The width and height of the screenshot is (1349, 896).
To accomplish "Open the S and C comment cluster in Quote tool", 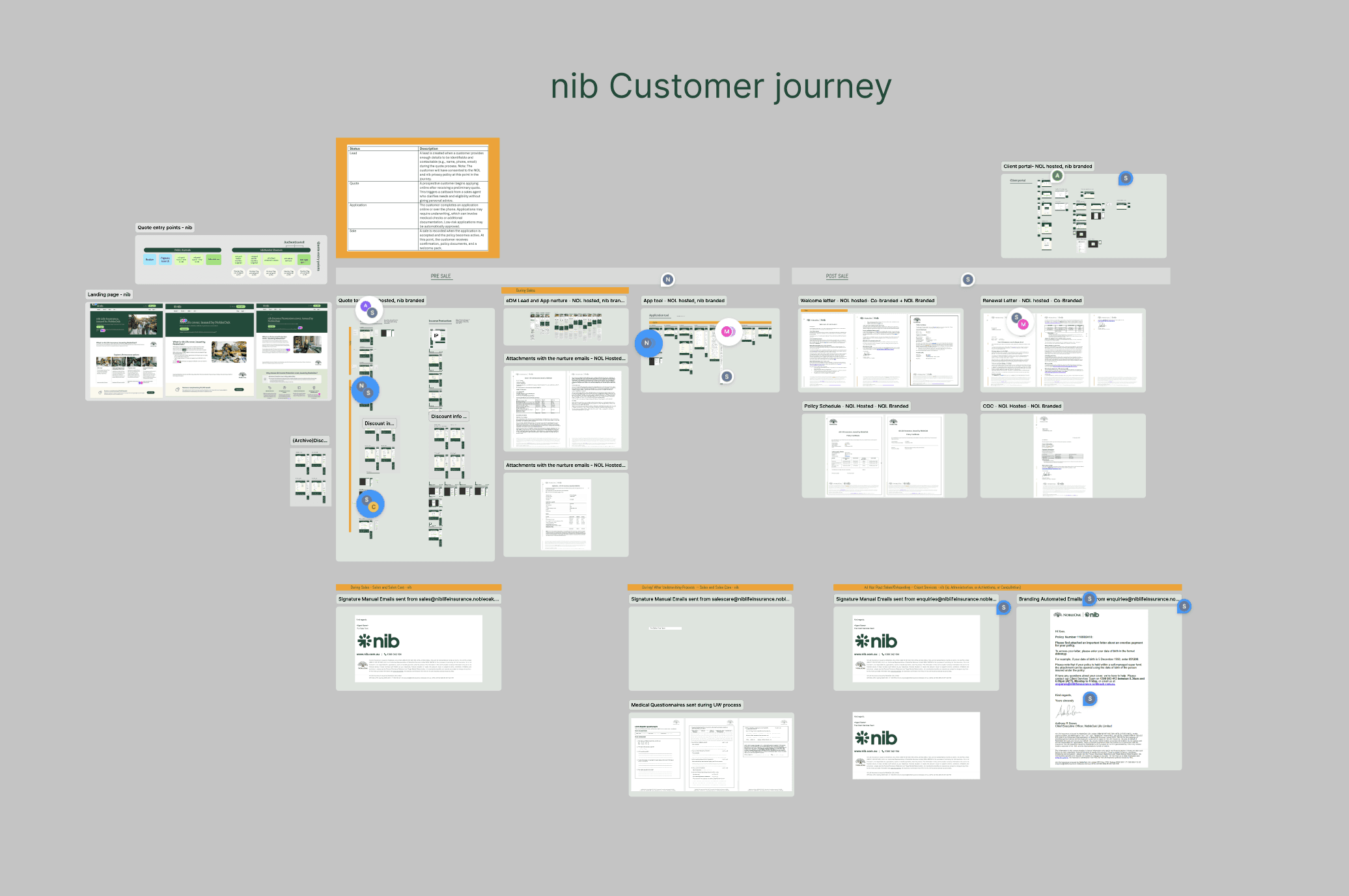I will 370,503.
